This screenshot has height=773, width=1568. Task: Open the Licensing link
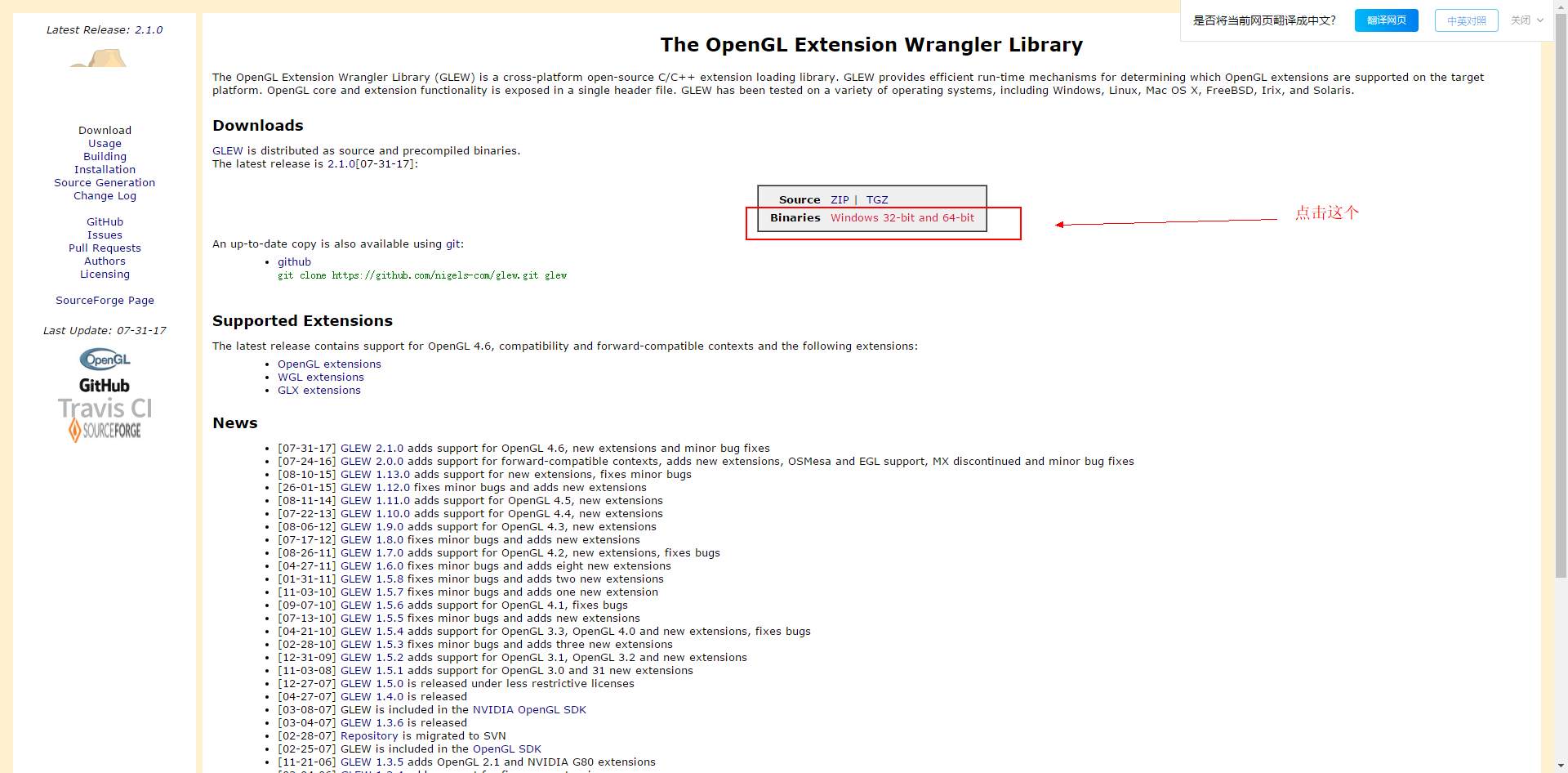[x=105, y=275]
